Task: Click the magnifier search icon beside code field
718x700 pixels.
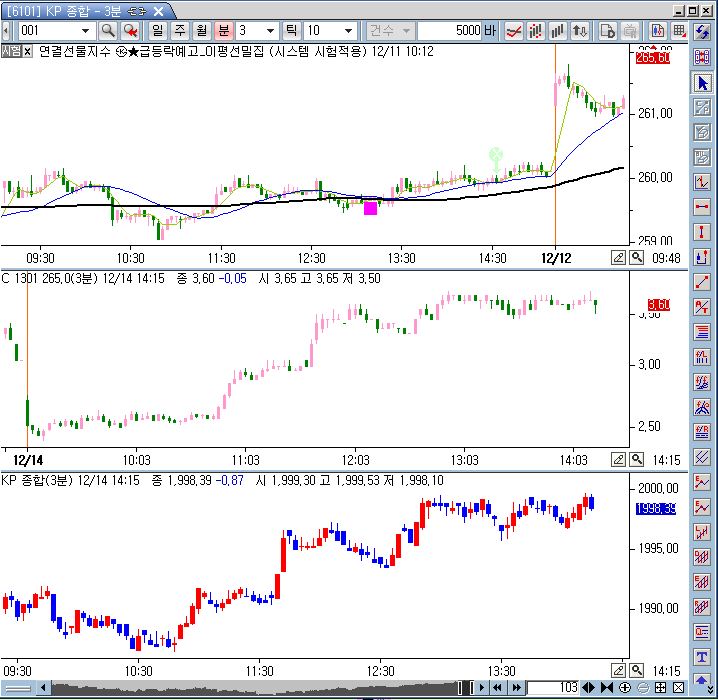Action: click(x=107, y=30)
